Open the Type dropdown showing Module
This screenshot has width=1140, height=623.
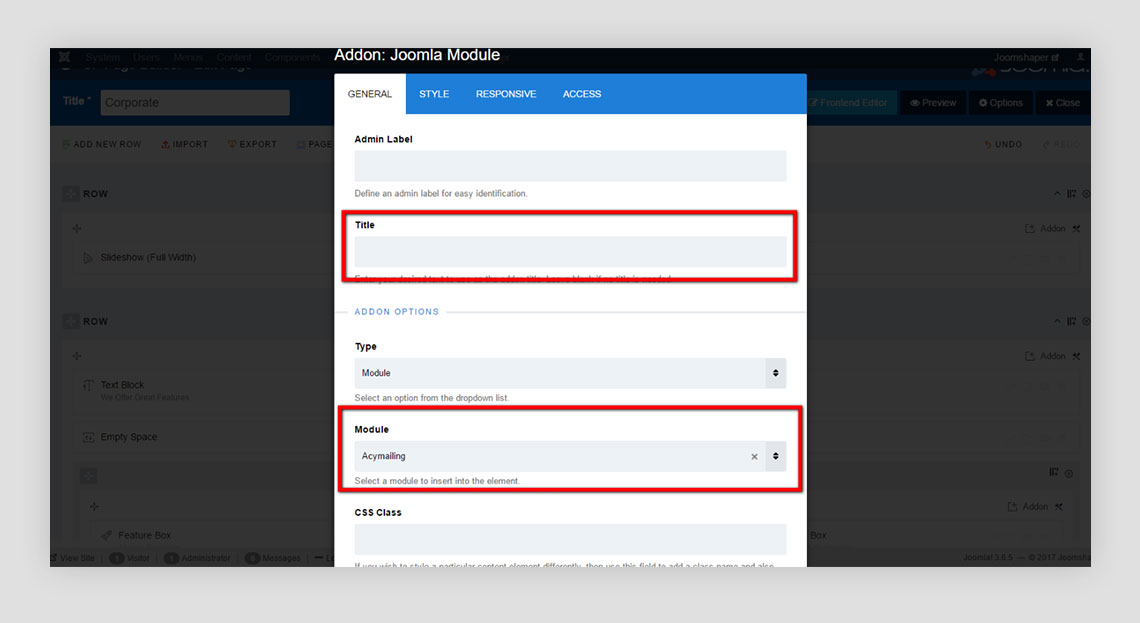[570, 373]
